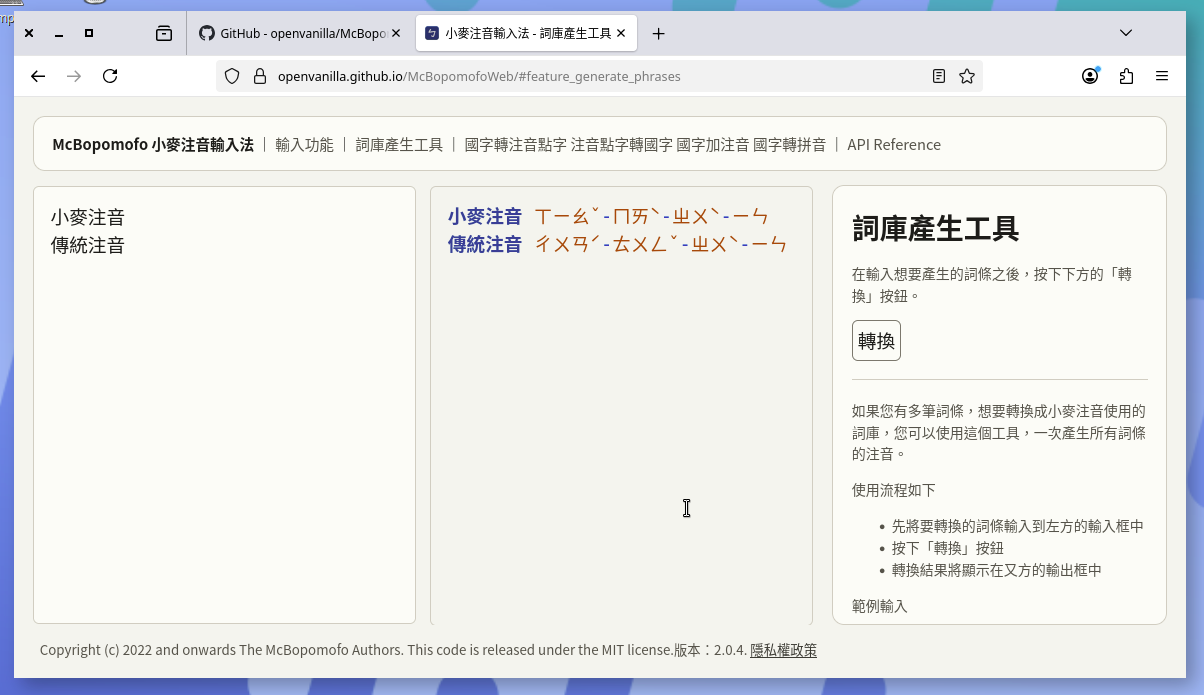Open the Firefox account icon
Image resolution: width=1204 pixels, height=695 pixels.
point(1090,76)
